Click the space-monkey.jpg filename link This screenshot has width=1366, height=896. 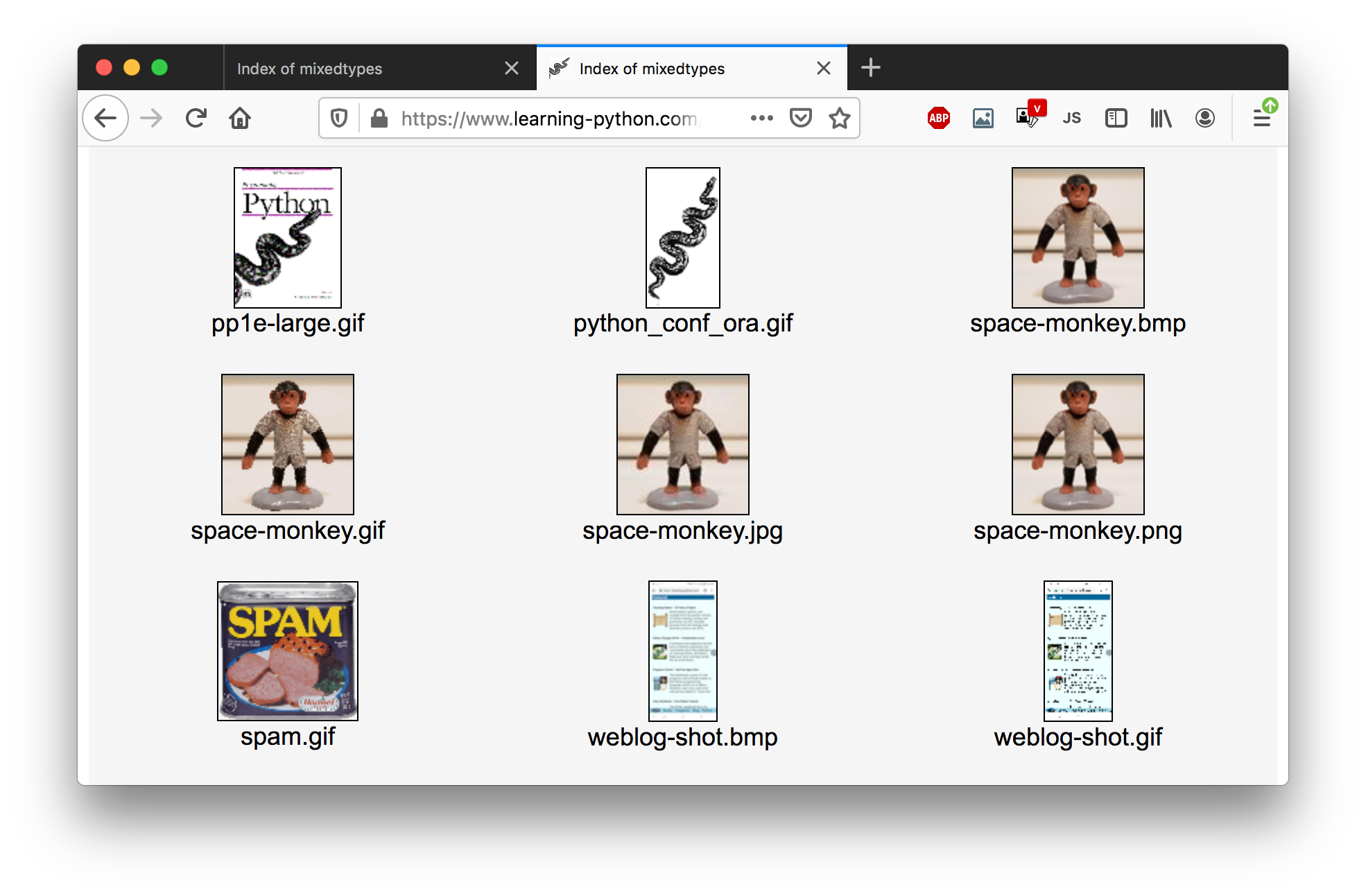[x=682, y=531]
